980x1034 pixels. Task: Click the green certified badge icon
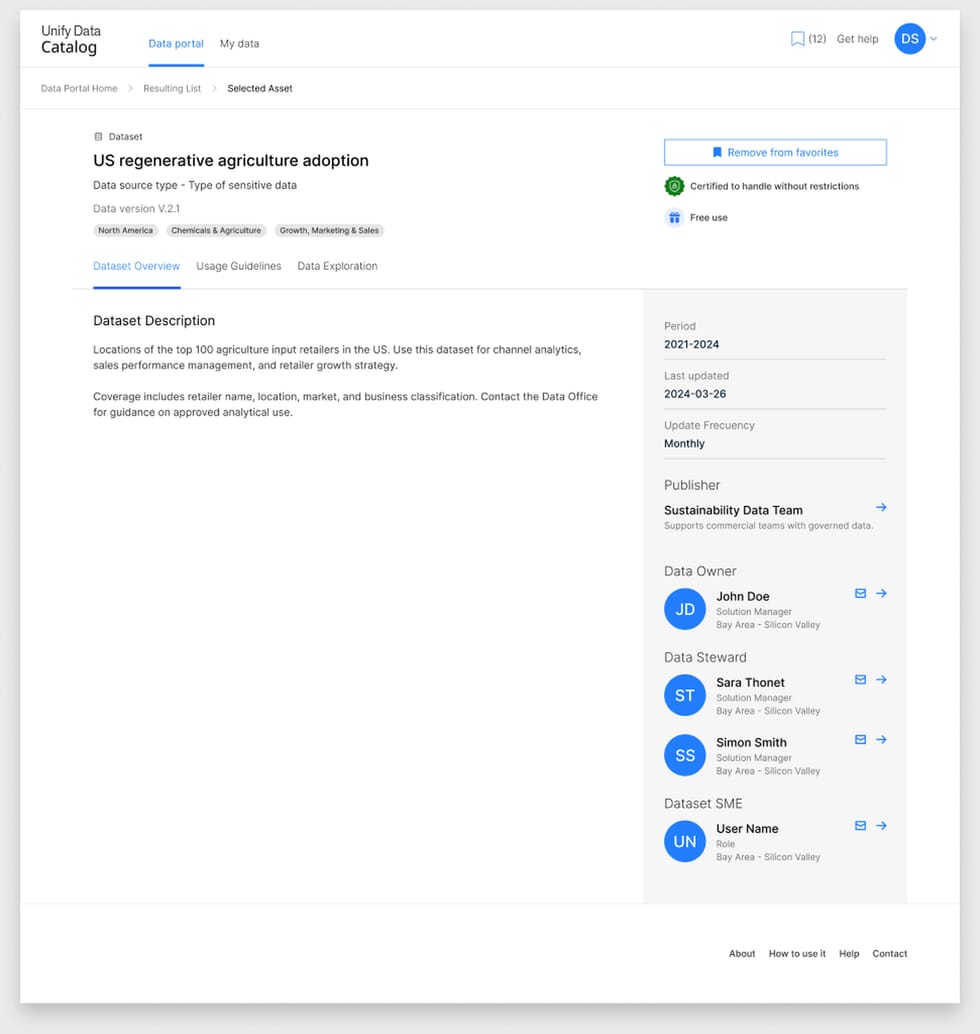(x=674, y=187)
